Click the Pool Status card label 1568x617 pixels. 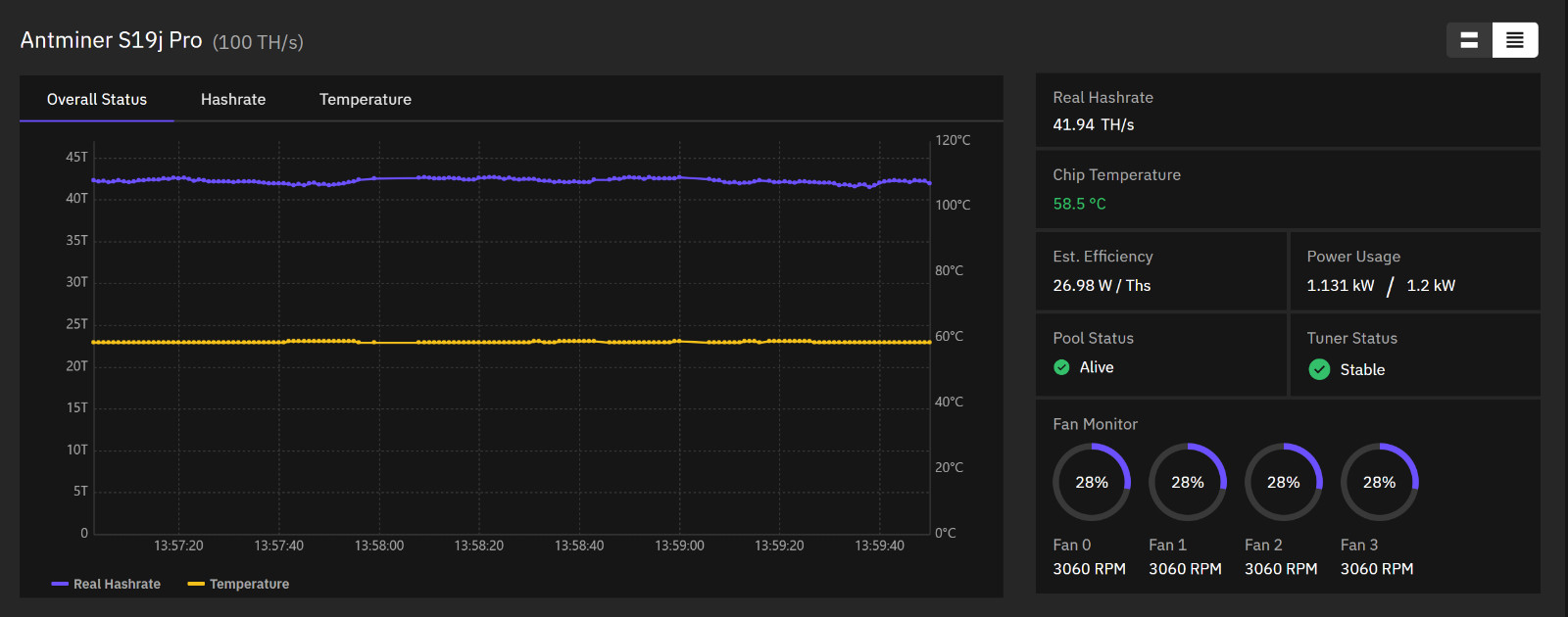tap(1093, 338)
